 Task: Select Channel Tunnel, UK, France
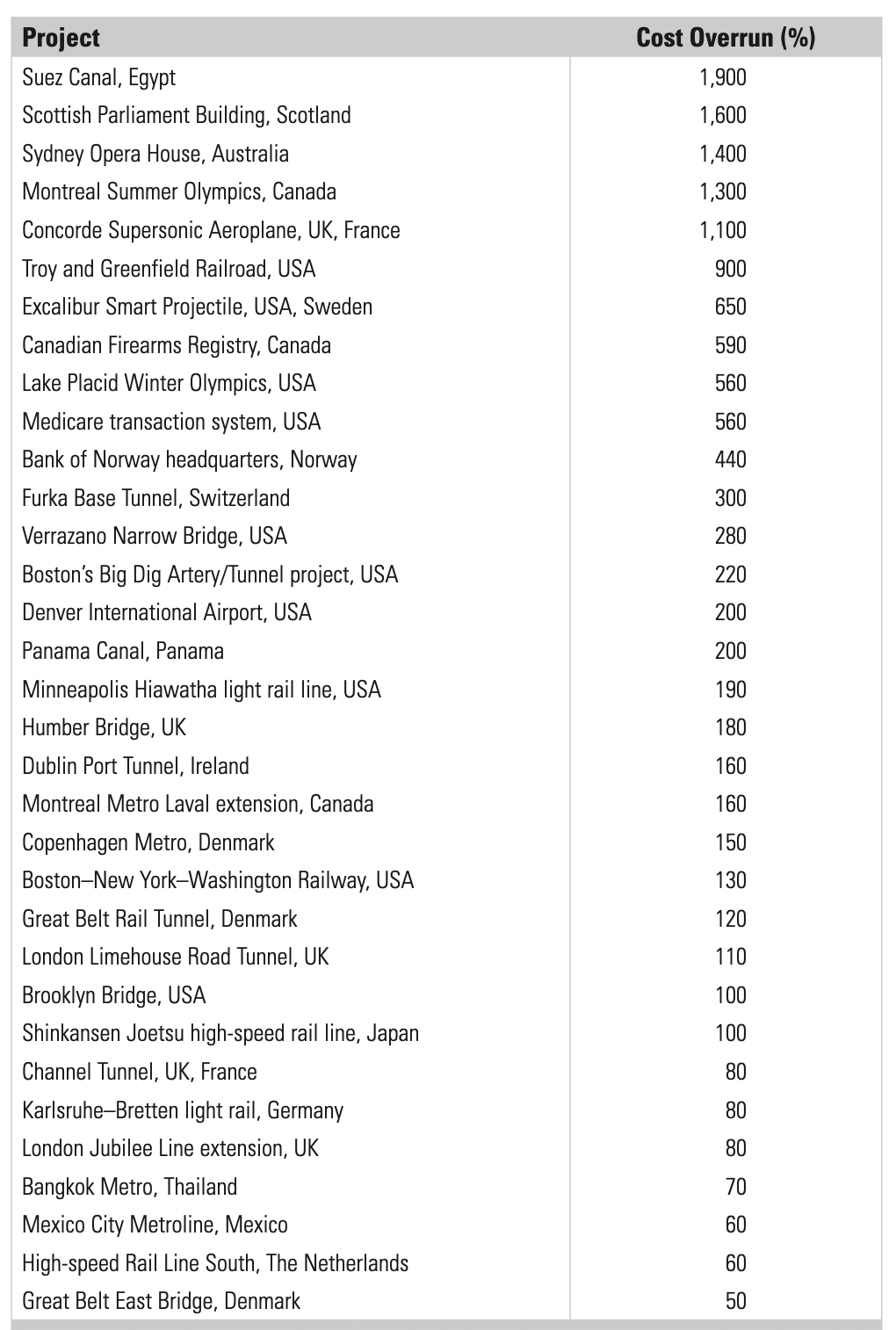[x=140, y=1072]
